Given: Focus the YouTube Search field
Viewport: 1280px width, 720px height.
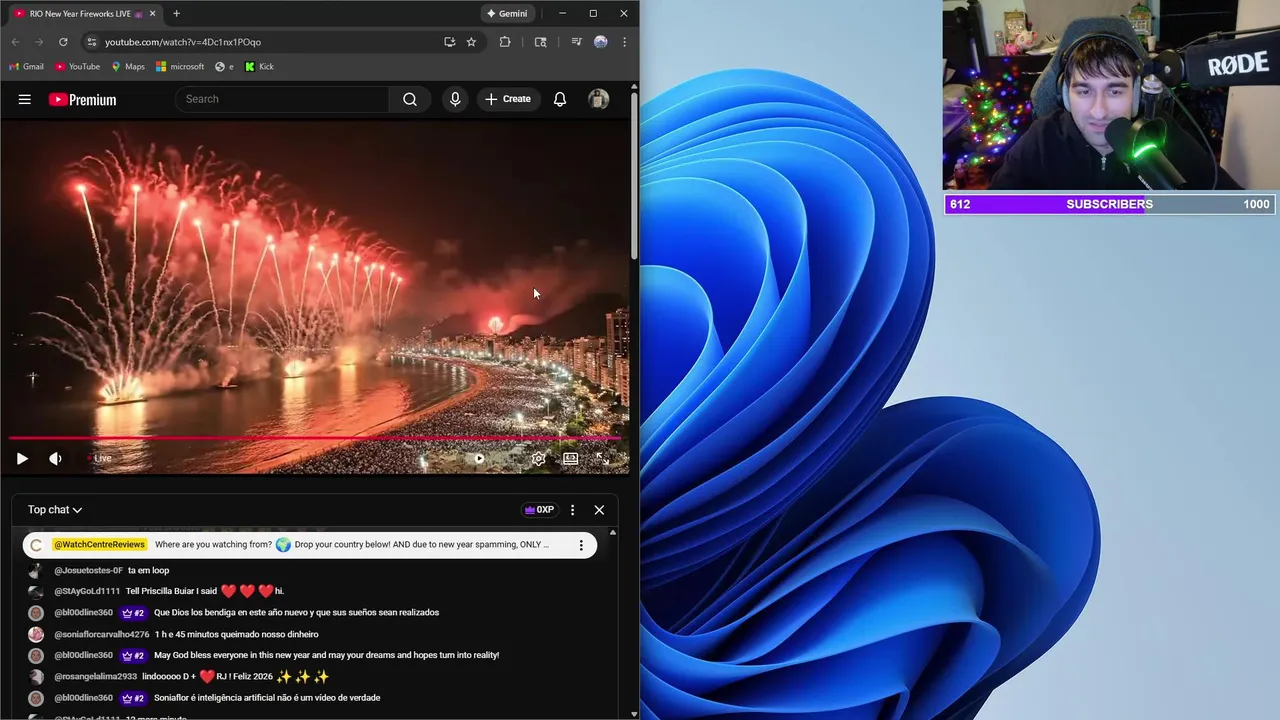Looking at the screenshot, I should [282, 99].
